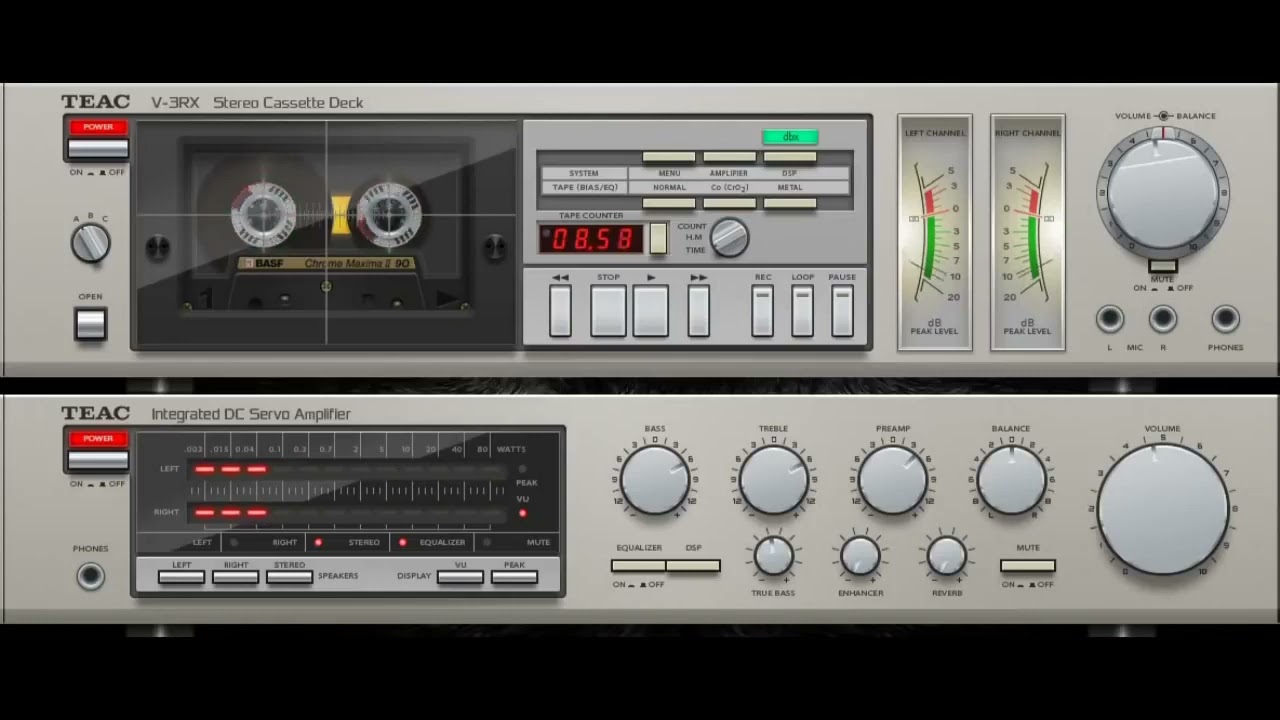
Task: Click the L MIC input jack
Action: (1109, 319)
